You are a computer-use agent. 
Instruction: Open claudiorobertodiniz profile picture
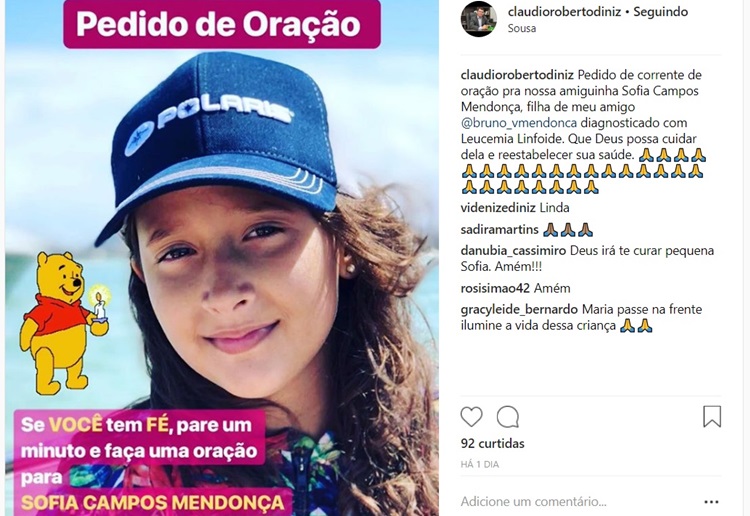[479, 19]
